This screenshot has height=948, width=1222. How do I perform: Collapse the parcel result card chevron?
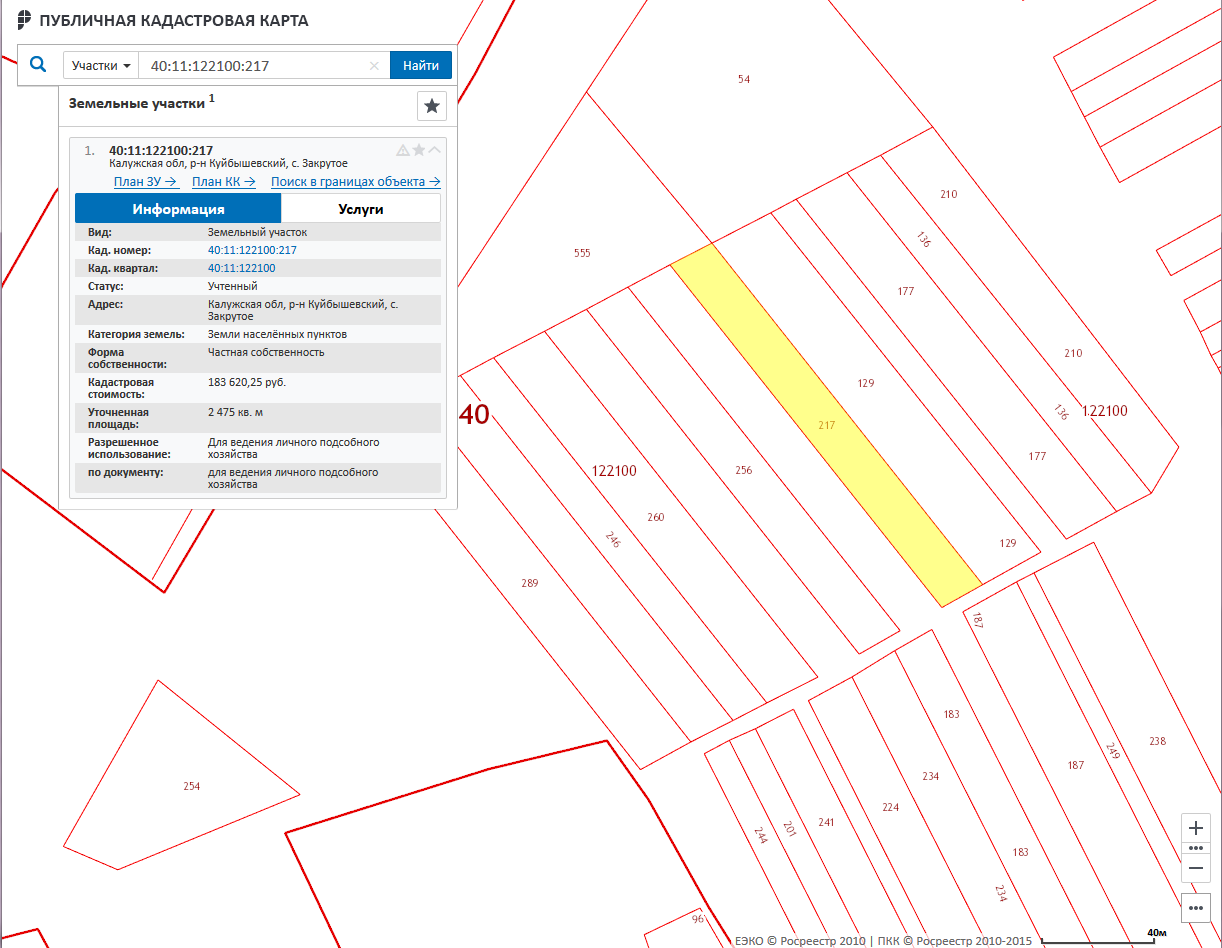coord(435,150)
